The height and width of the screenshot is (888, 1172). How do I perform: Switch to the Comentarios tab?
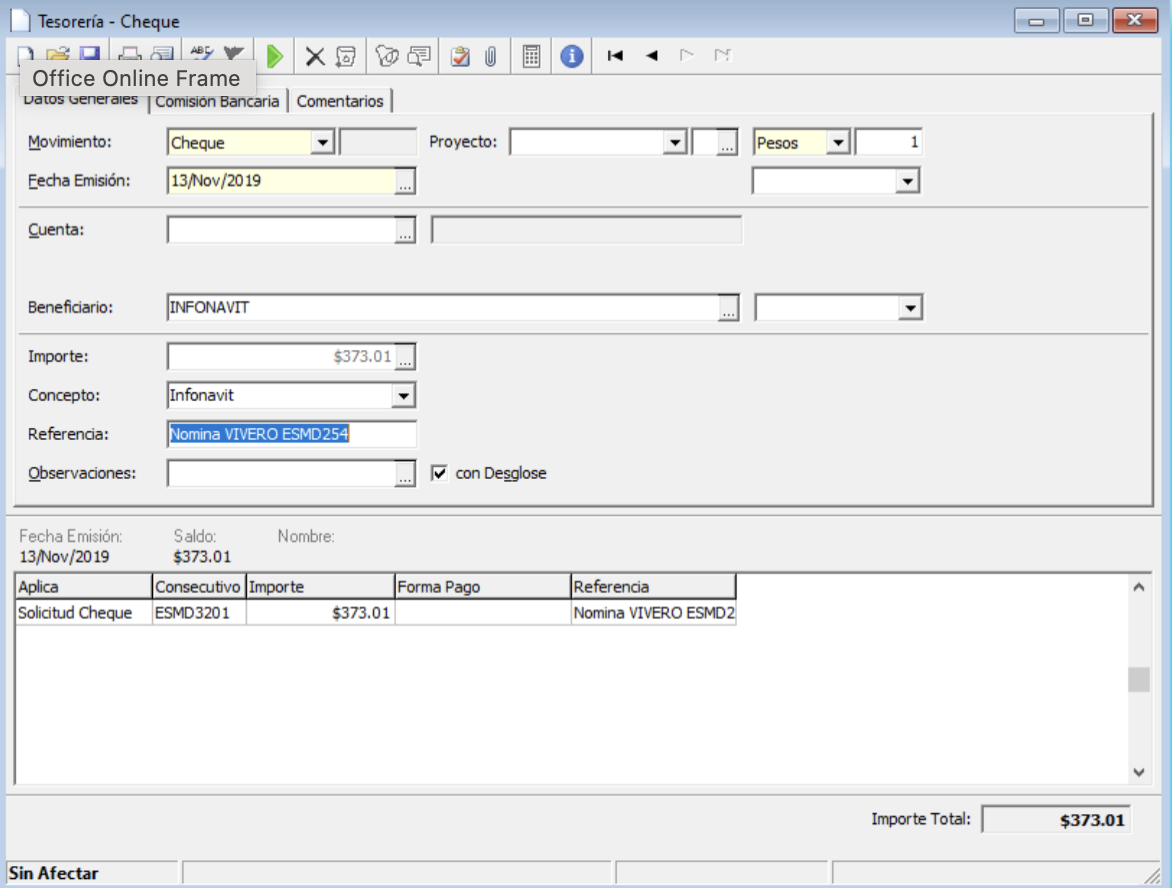coord(340,101)
